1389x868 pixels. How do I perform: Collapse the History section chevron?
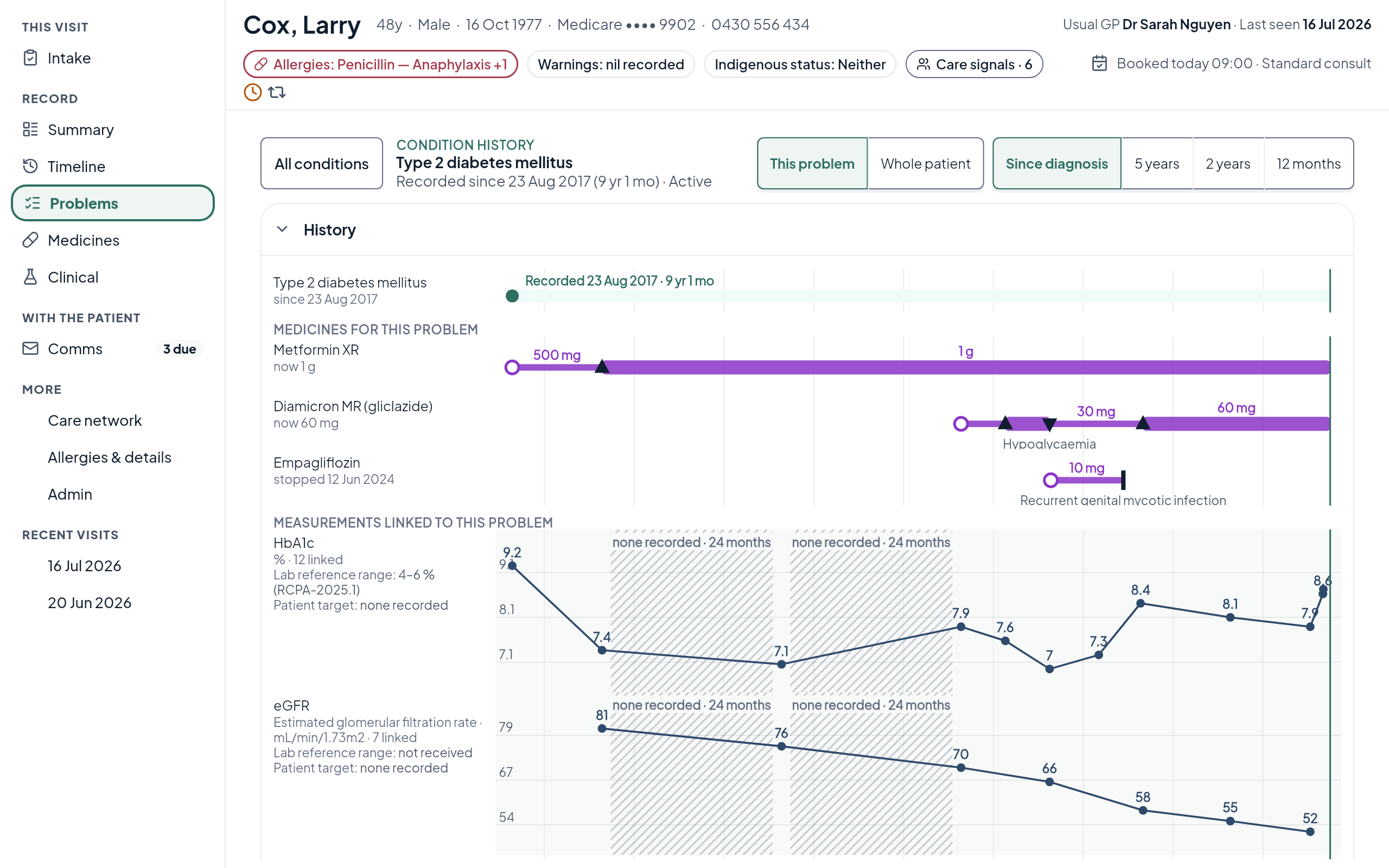[282, 229]
